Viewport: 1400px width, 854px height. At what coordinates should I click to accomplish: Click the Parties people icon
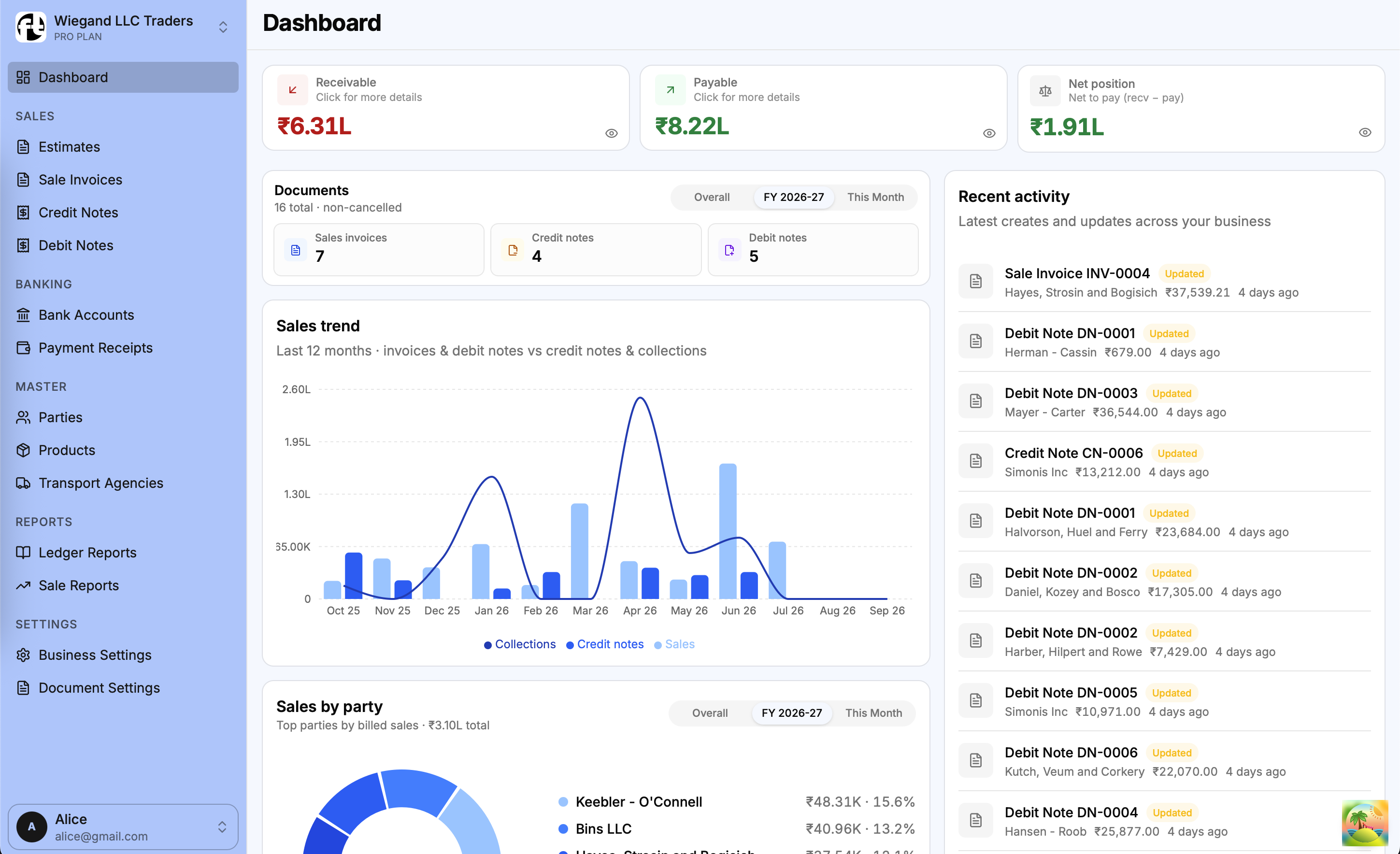tap(23, 418)
